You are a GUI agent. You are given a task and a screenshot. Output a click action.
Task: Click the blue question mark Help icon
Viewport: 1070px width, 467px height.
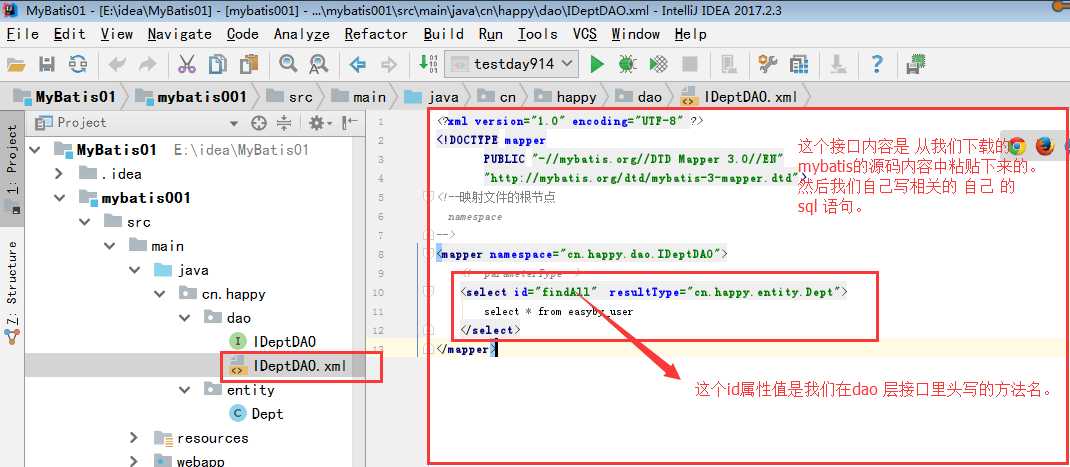877,64
